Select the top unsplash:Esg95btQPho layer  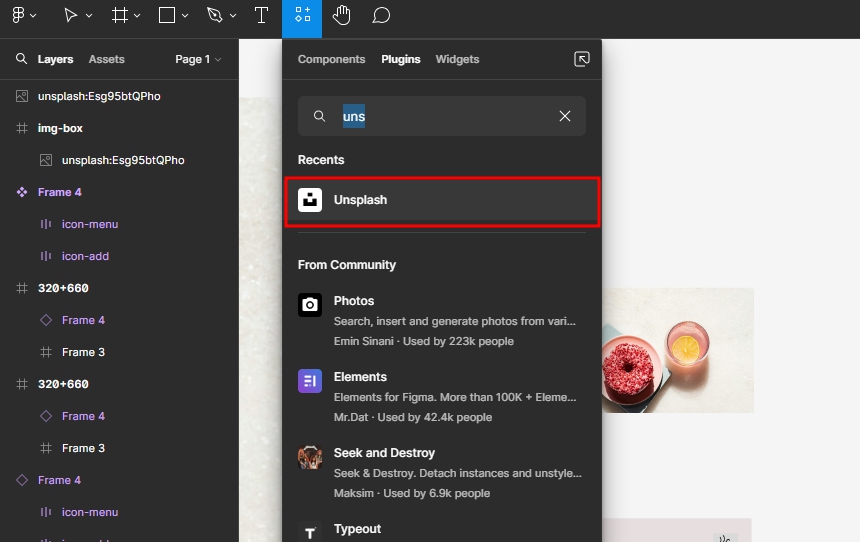point(120,96)
